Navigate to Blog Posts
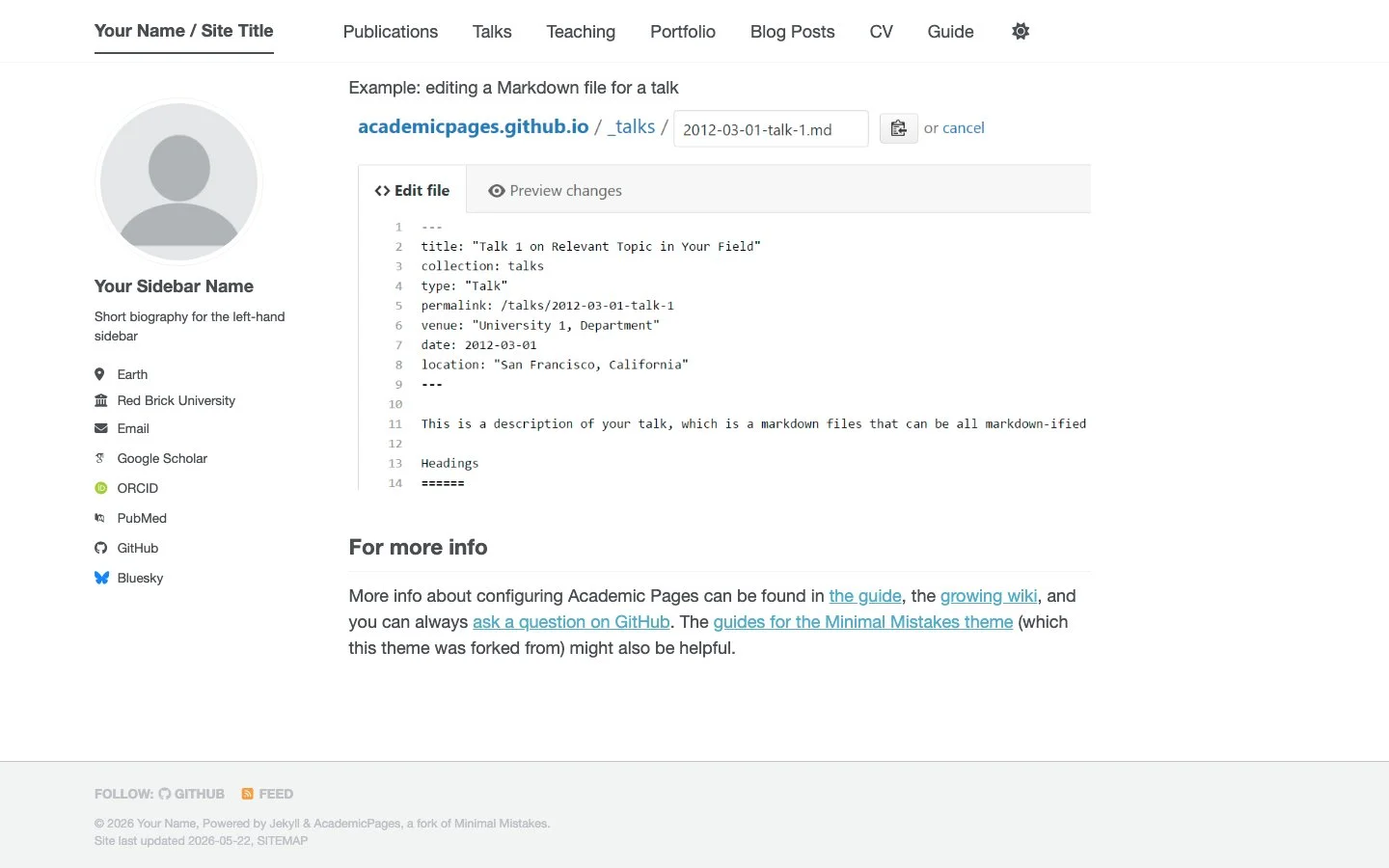The width and height of the screenshot is (1389, 868). pos(793,32)
